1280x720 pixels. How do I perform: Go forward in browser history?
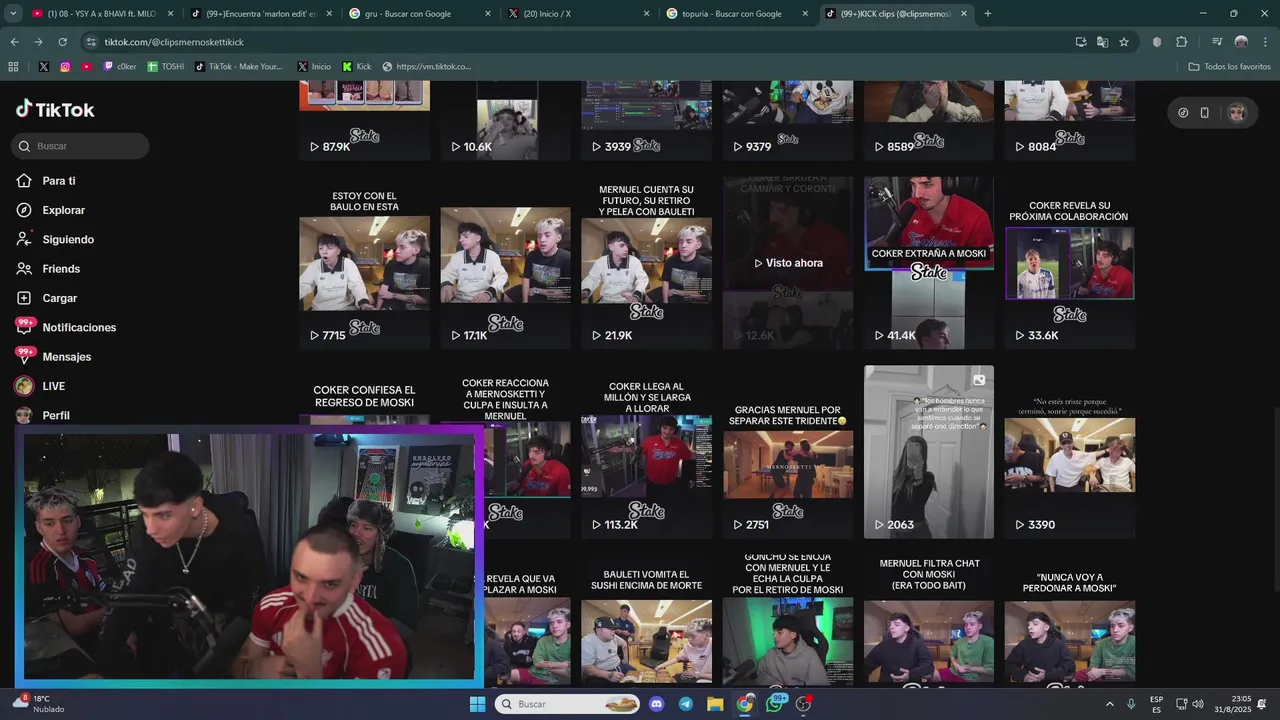38,42
